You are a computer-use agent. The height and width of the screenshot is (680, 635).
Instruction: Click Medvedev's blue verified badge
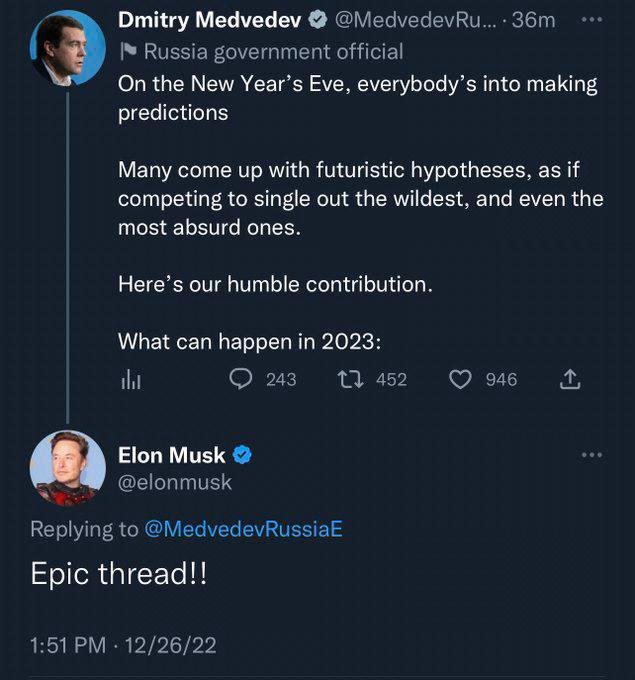point(317,20)
